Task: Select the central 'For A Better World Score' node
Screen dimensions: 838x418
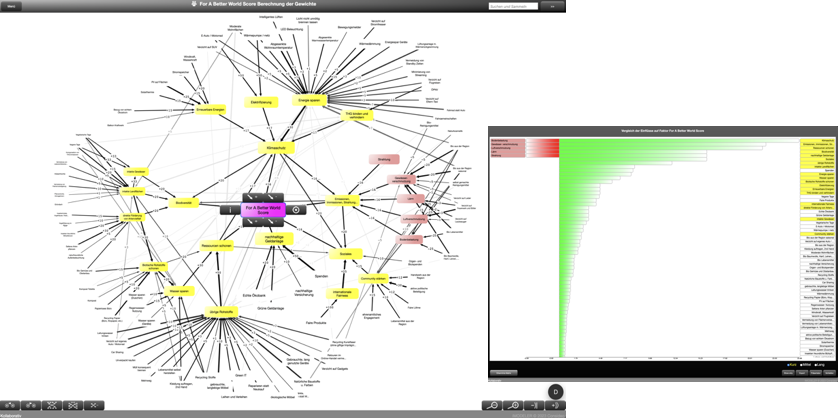Action: (x=263, y=210)
